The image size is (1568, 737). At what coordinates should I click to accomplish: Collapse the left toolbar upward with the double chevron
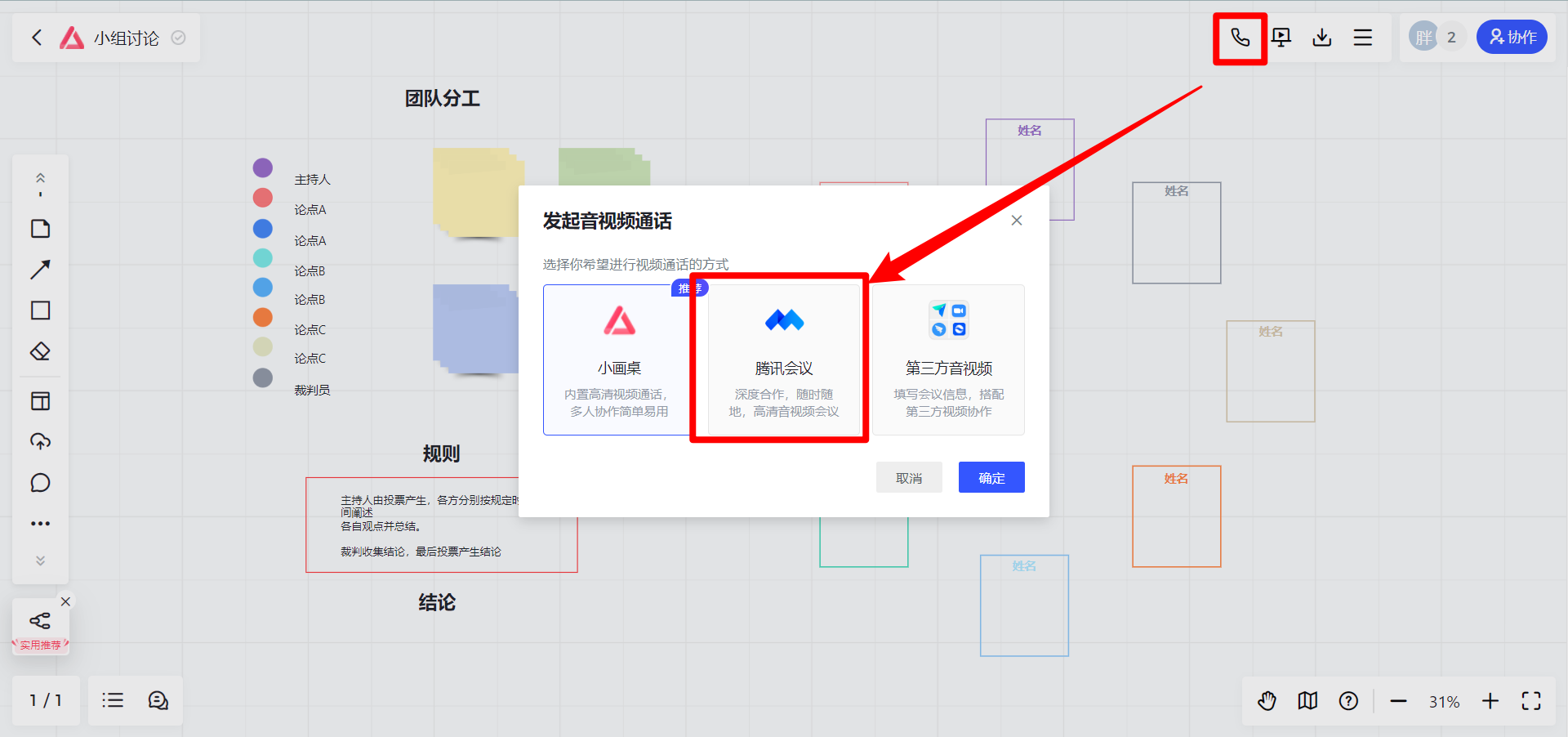(x=40, y=178)
